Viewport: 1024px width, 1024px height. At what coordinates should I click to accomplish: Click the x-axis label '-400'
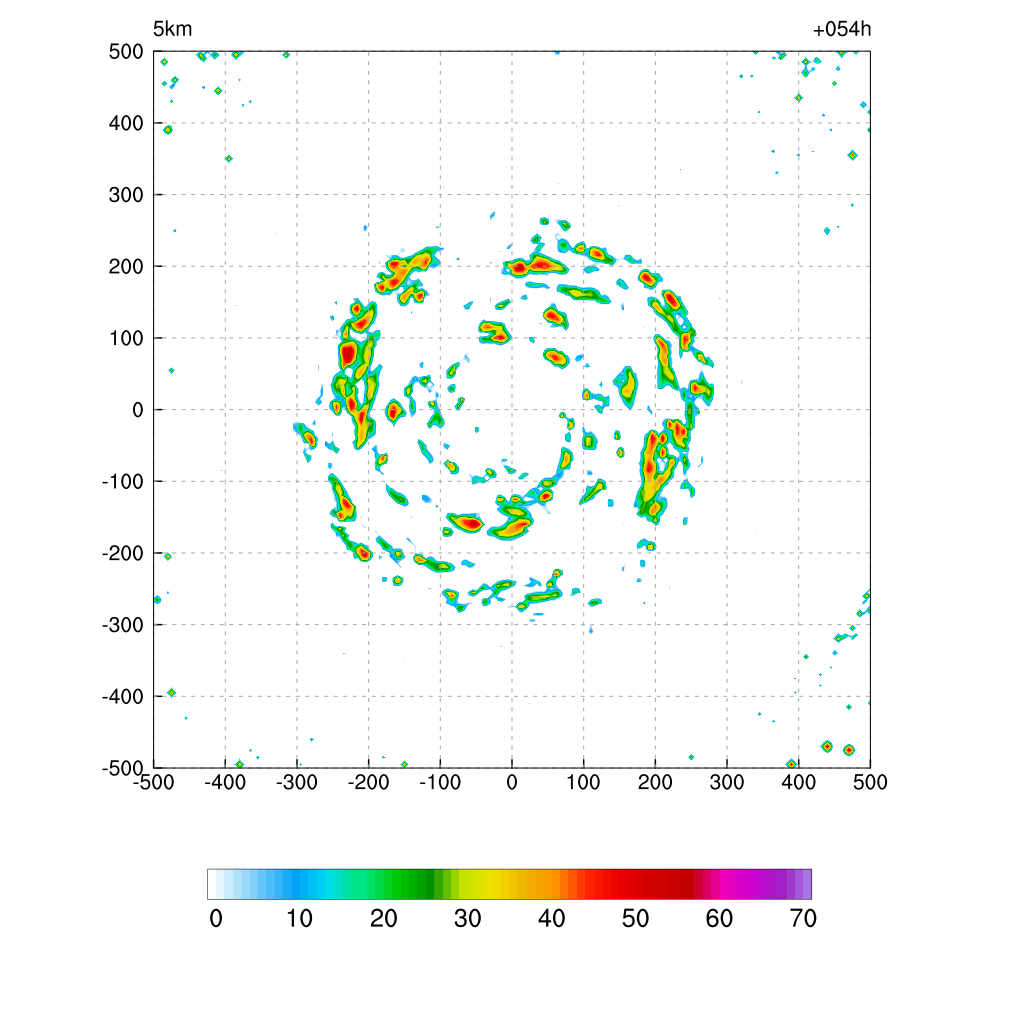[x=225, y=782]
